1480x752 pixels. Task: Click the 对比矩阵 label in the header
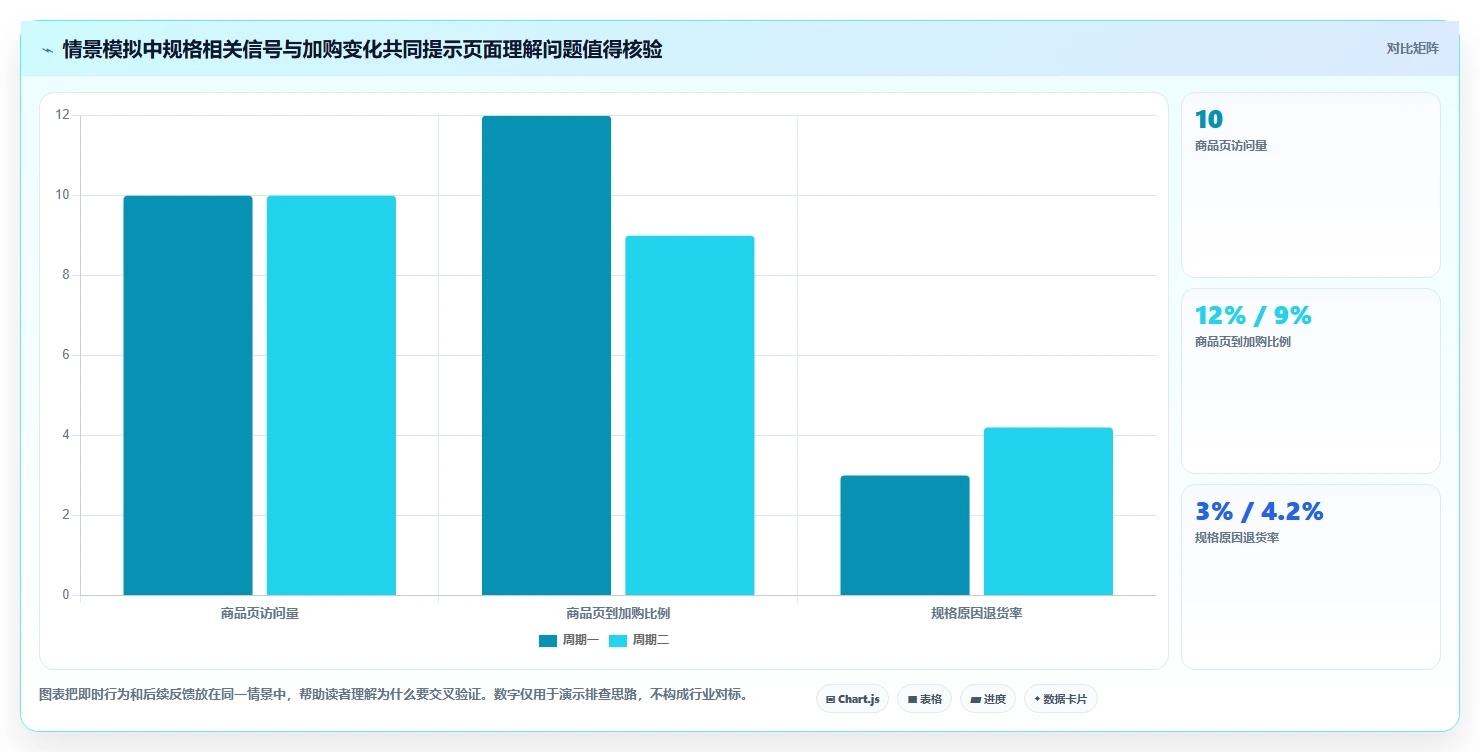pyautogui.click(x=1413, y=48)
